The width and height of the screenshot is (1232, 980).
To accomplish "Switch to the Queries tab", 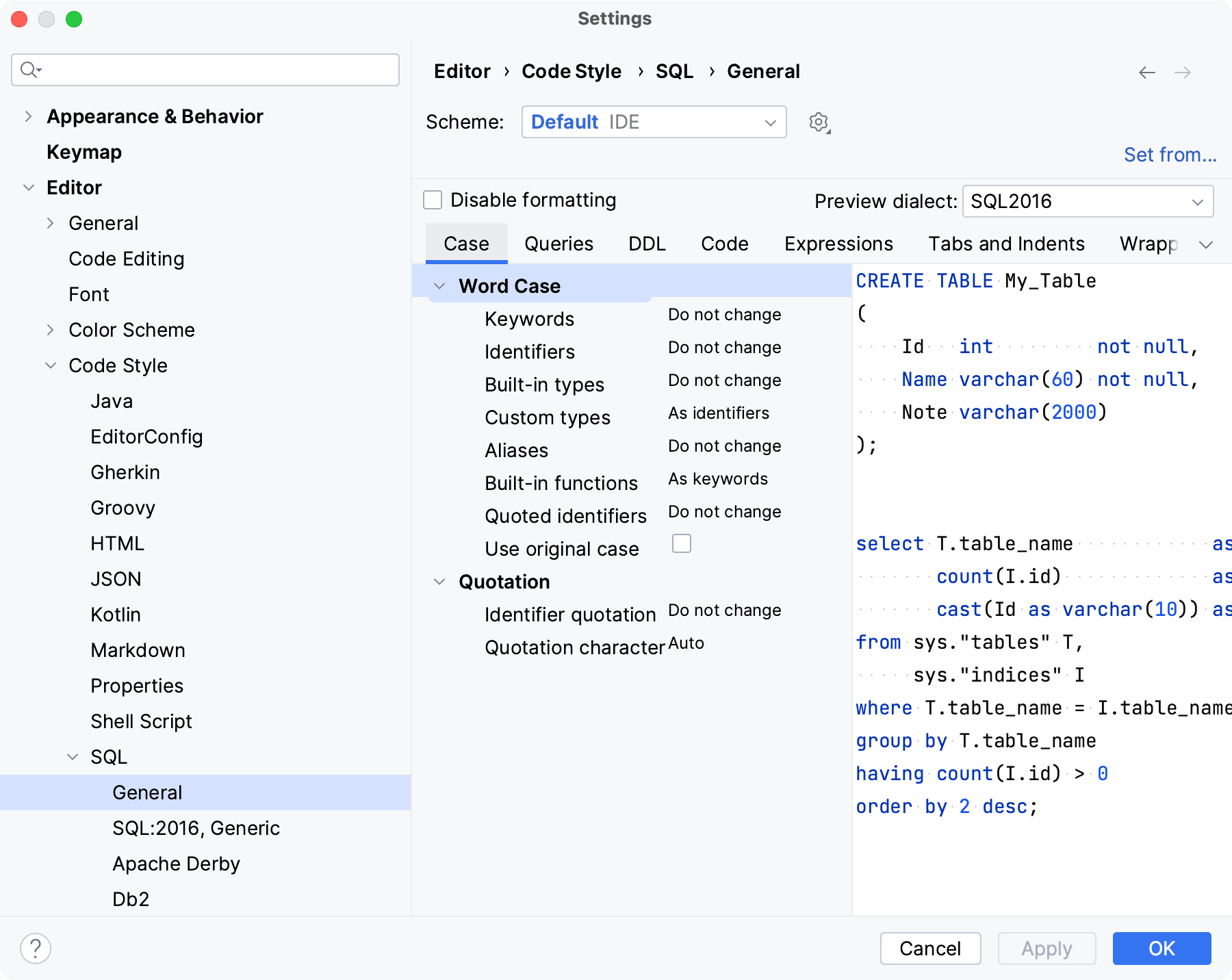I will pyautogui.click(x=558, y=244).
